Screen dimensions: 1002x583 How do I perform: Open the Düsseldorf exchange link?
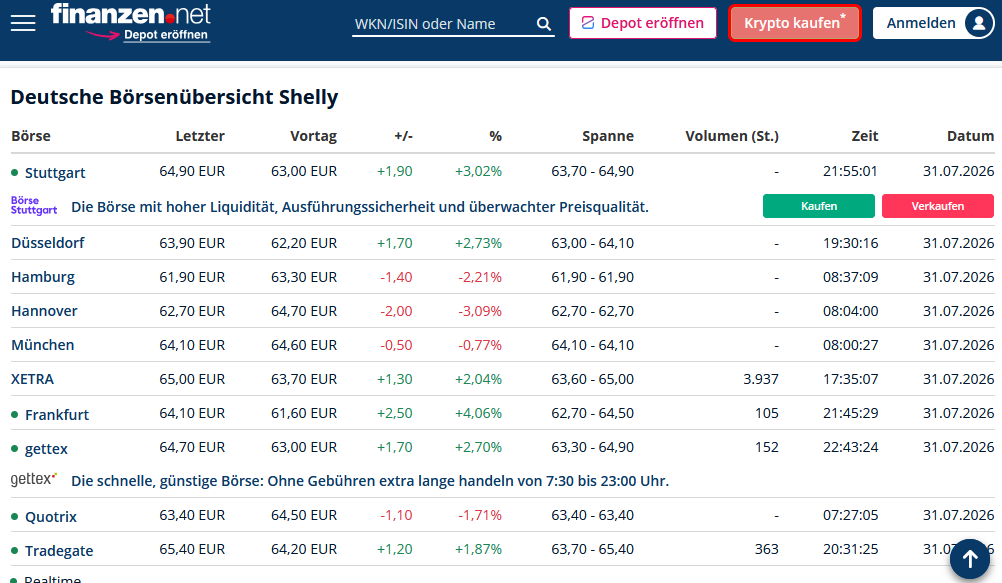(x=48, y=243)
